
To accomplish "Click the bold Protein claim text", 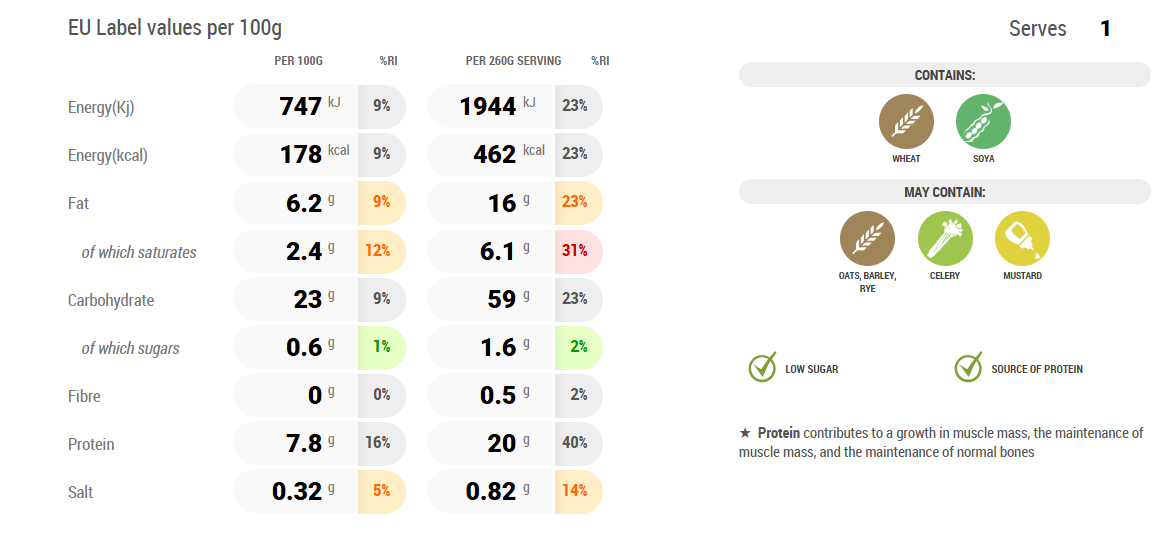I will point(779,433).
